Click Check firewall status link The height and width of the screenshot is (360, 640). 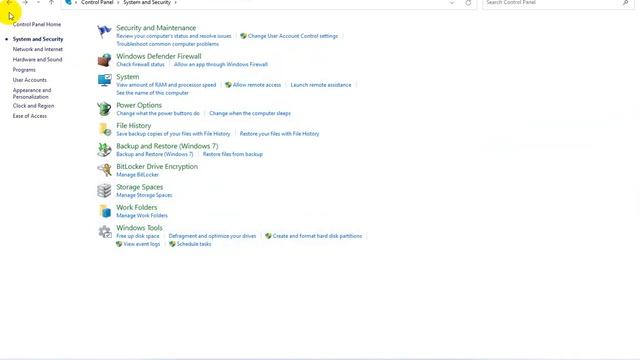(x=140, y=64)
